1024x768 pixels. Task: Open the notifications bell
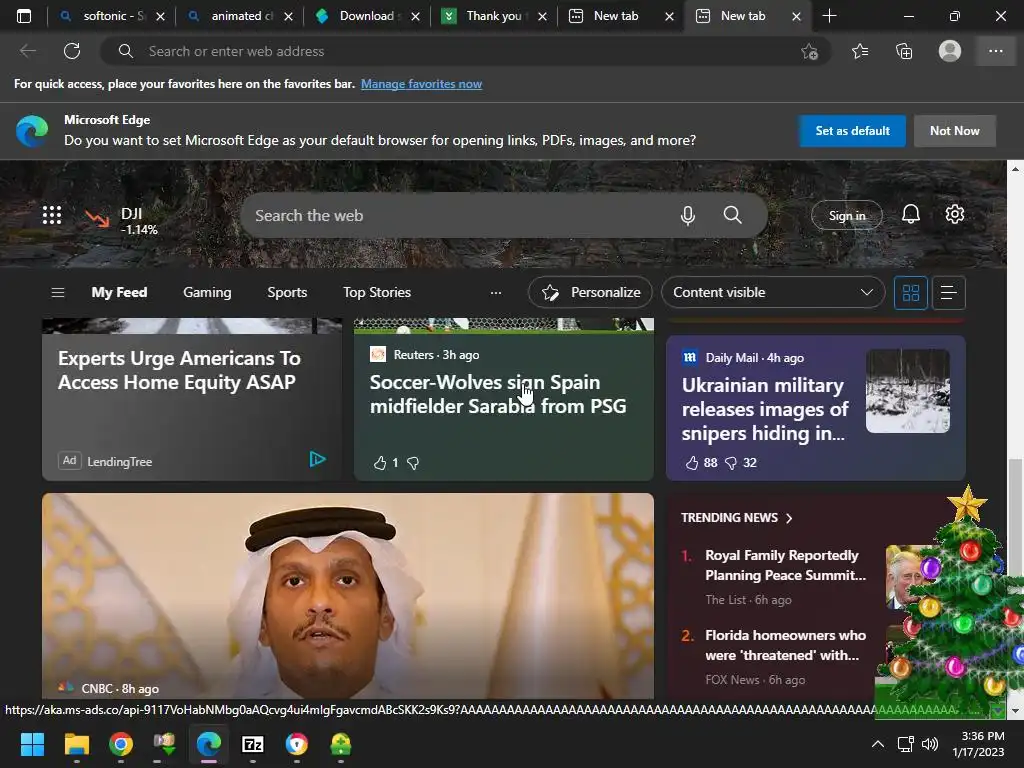(910, 214)
